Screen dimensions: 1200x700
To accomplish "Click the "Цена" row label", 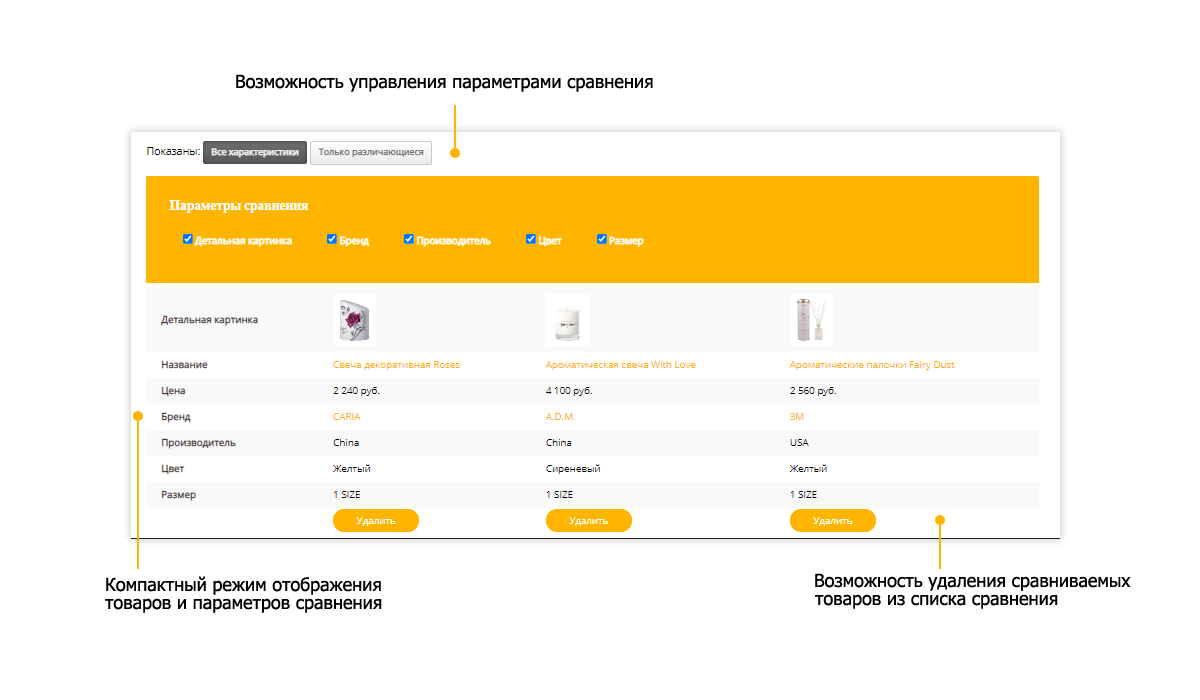I will (x=173, y=391).
